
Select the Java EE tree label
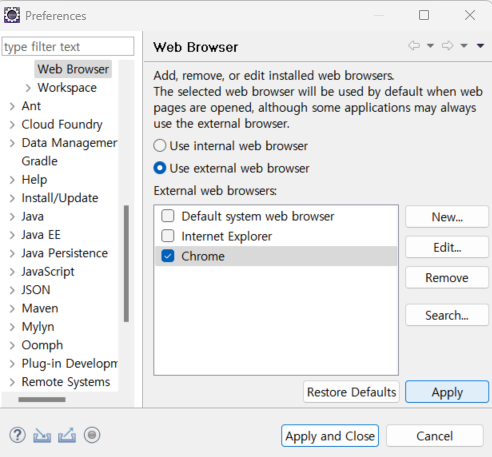tap(41, 235)
